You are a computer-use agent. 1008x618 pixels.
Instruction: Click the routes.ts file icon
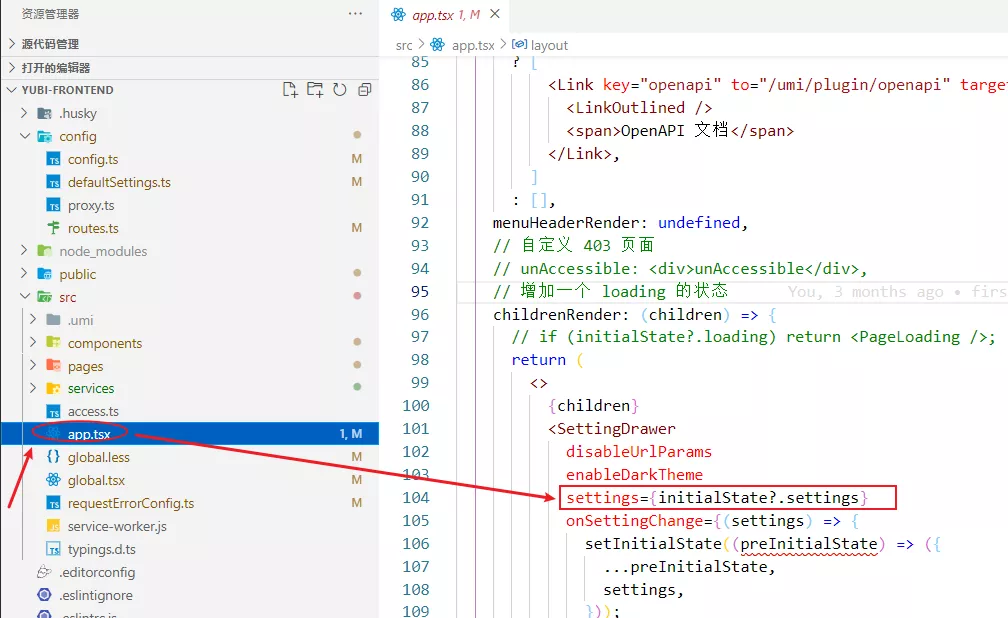[53, 228]
